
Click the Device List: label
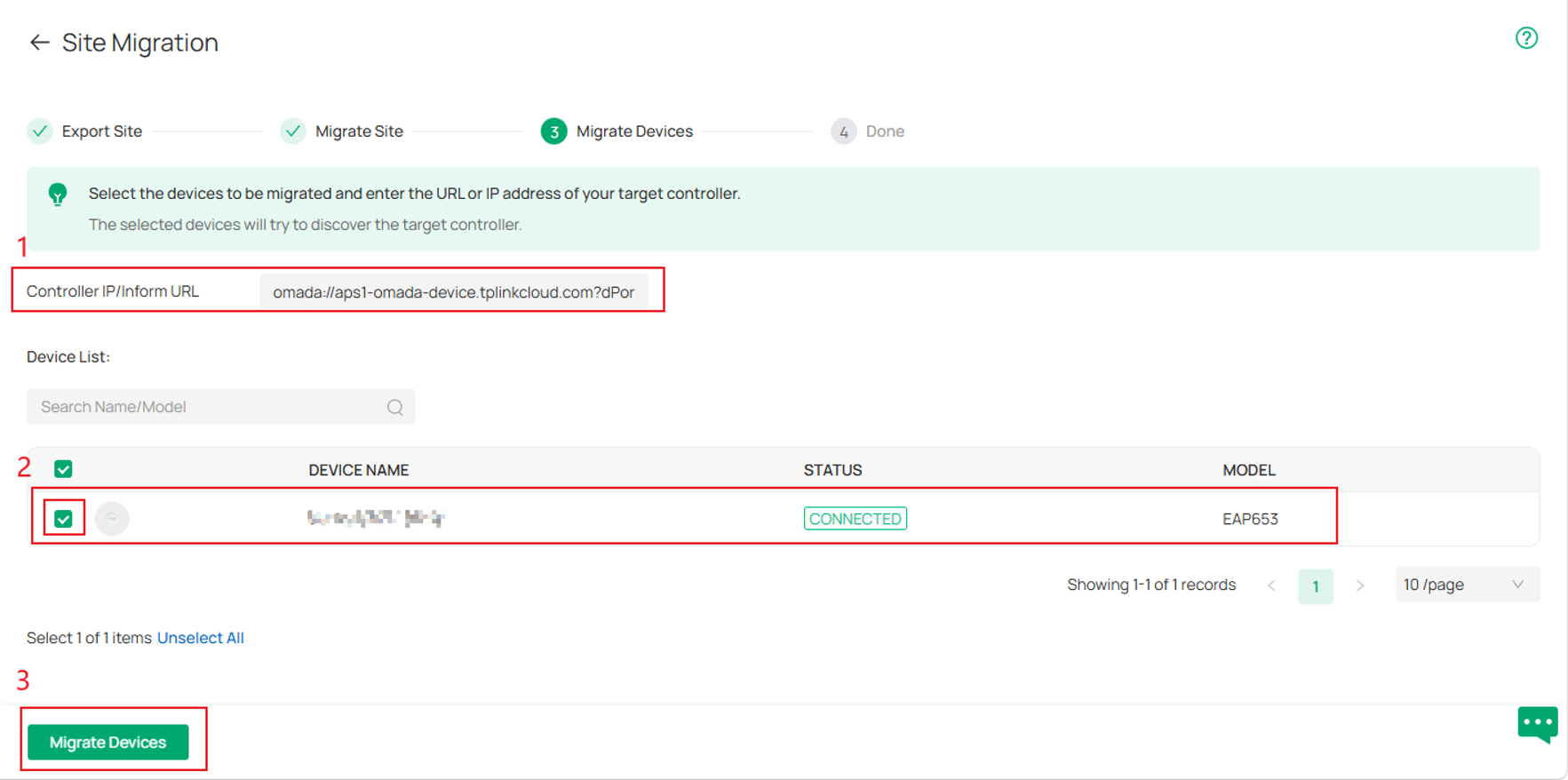[x=68, y=356]
